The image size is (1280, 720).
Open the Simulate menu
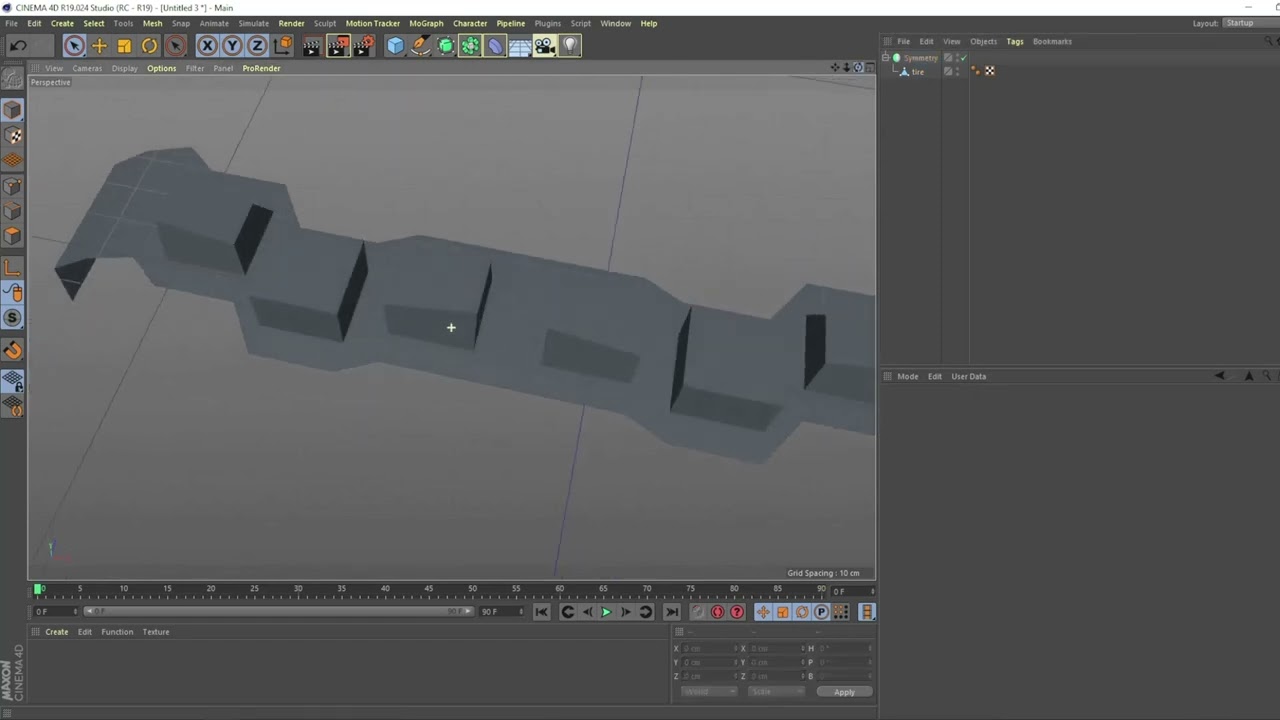click(253, 23)
